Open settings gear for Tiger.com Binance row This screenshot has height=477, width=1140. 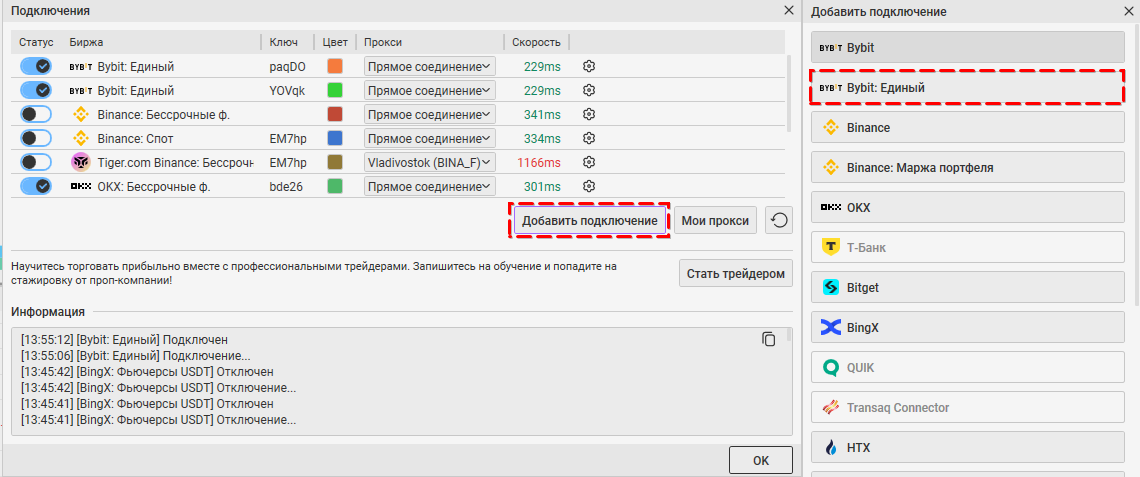point(589,161)
